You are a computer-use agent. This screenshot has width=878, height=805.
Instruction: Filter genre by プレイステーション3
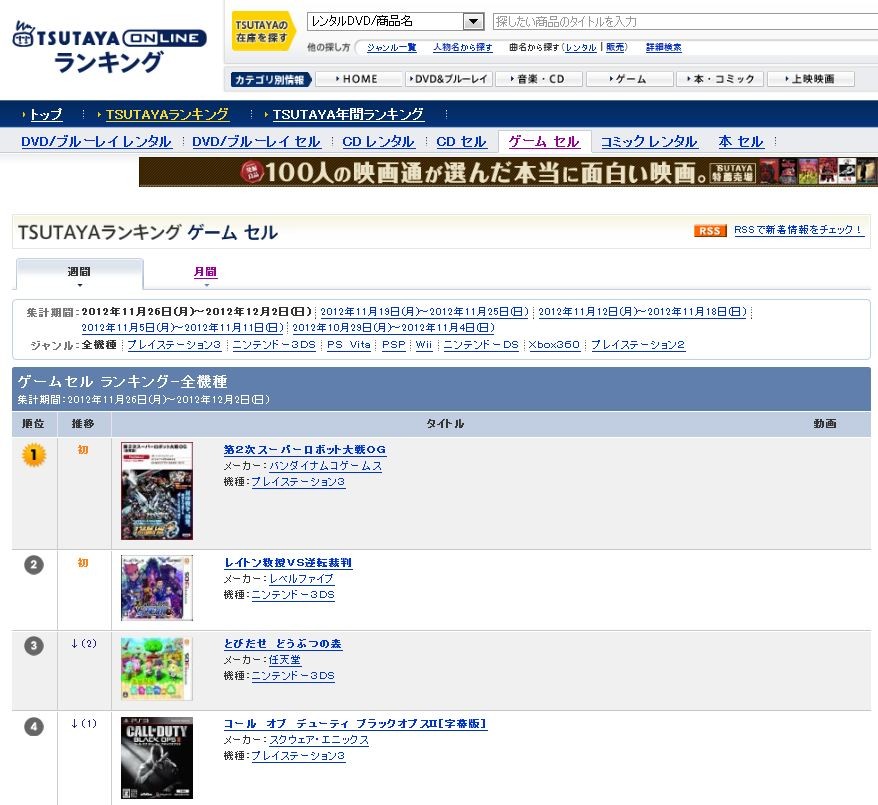coord(174,345)
